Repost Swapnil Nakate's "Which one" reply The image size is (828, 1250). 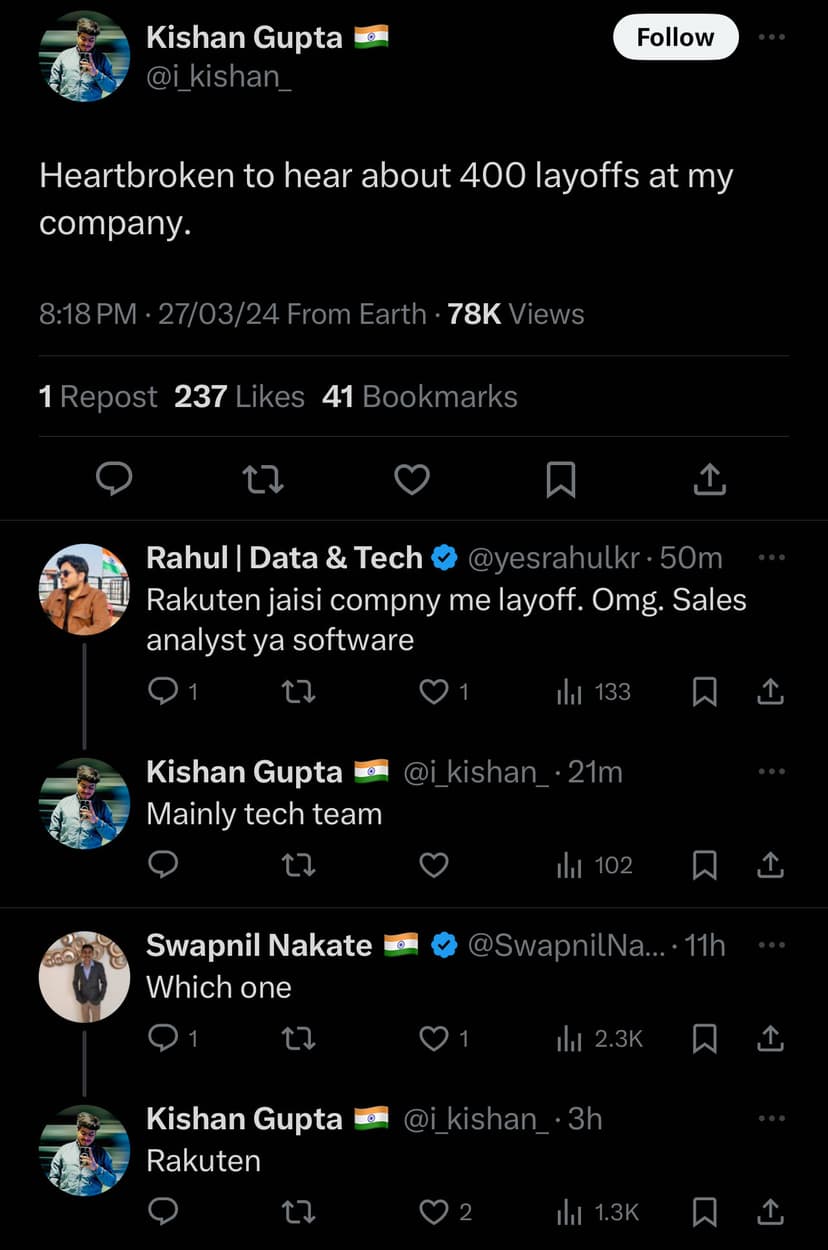[299, 1039]
